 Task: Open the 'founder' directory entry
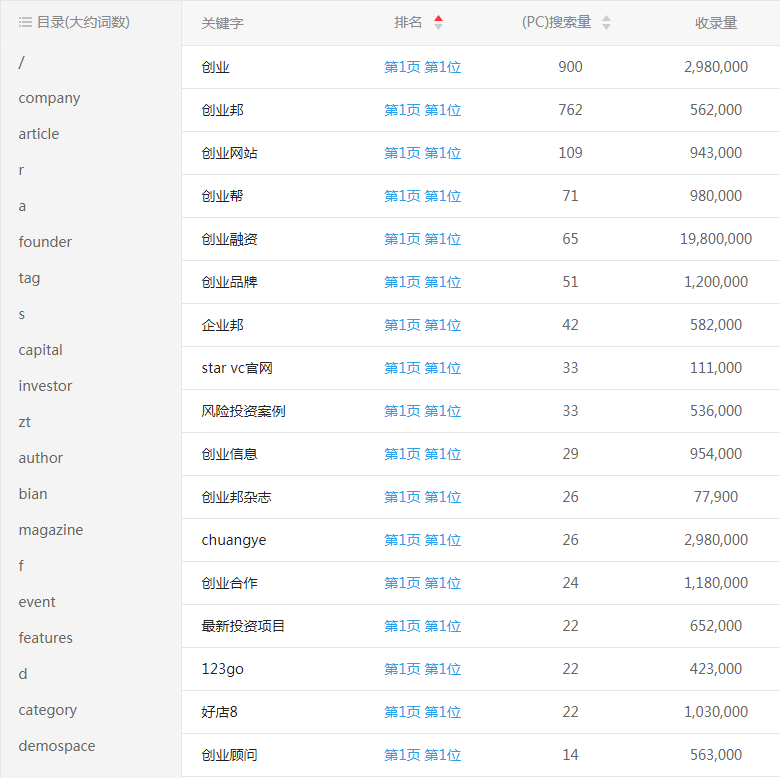[x=45, y=242]
